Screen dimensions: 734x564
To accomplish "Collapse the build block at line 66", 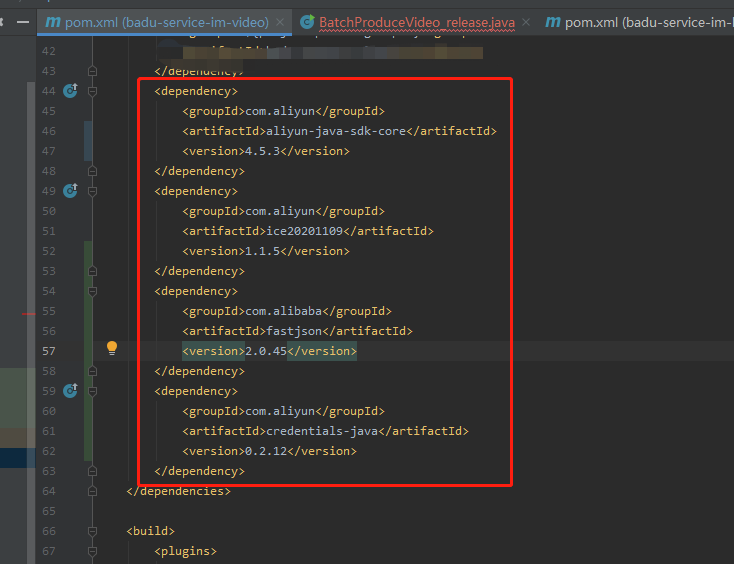I will coord(92,531).
